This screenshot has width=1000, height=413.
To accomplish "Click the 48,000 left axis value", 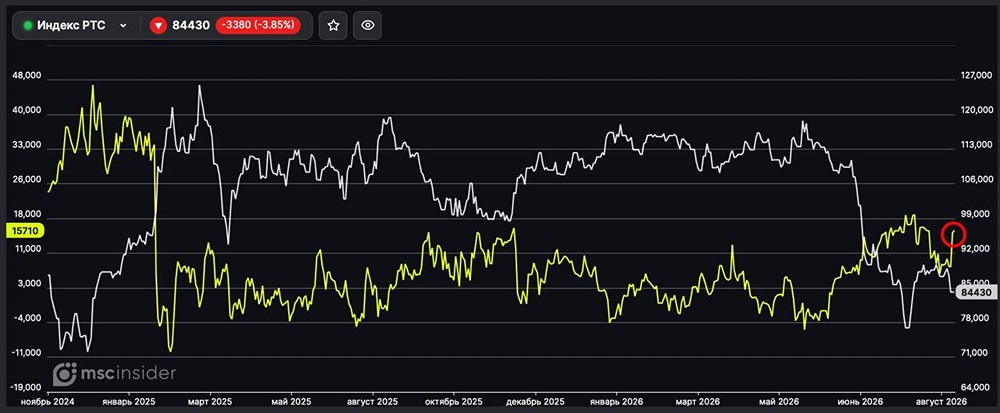I will pyautogui.click(x=26, y=76).
